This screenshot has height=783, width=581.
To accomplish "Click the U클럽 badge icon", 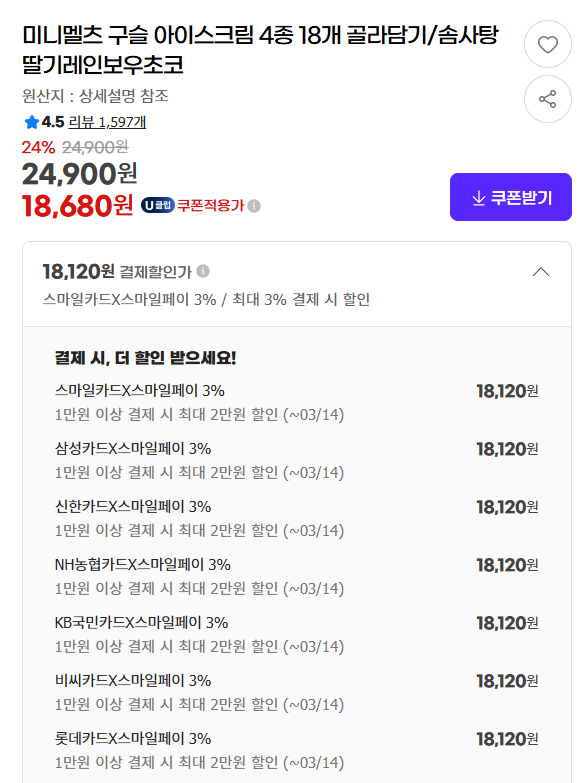I will [157, 205].
